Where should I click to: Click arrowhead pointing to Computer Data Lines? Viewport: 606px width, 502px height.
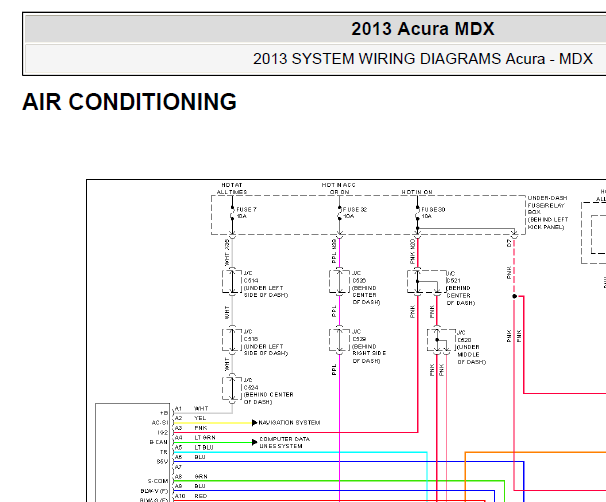[x=254, y=442]
